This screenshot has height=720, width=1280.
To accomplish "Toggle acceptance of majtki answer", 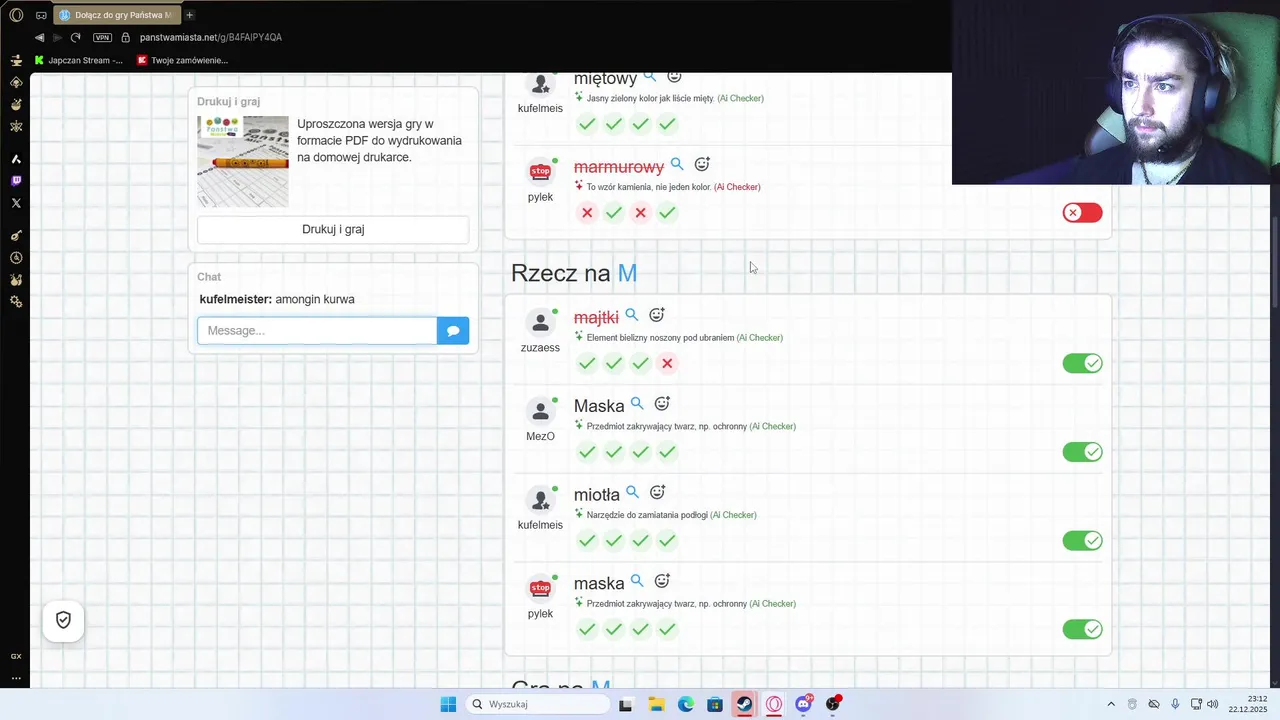I will (1082, 363).
